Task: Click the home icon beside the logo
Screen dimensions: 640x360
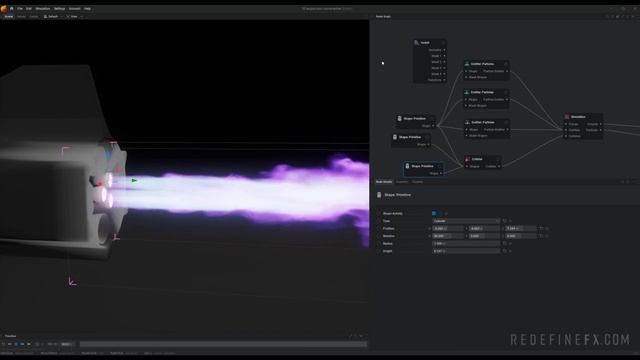Action: [x=12, y=8]
